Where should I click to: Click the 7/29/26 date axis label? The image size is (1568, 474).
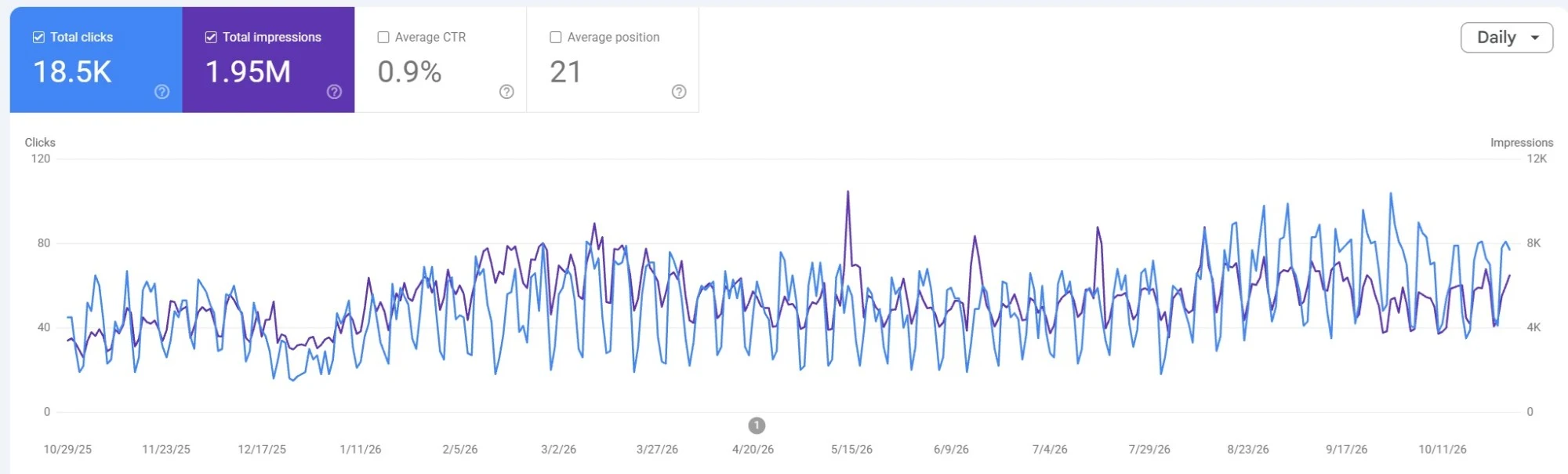click(x=1149, y=450)
